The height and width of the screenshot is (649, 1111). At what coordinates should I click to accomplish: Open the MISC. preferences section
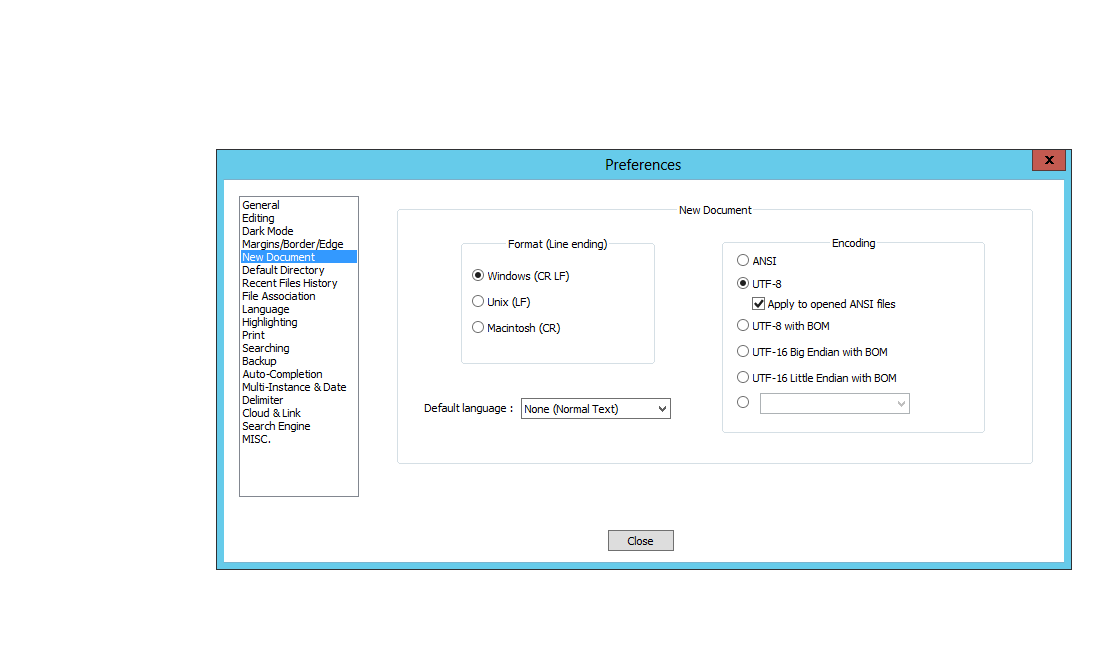click(256, 439)
